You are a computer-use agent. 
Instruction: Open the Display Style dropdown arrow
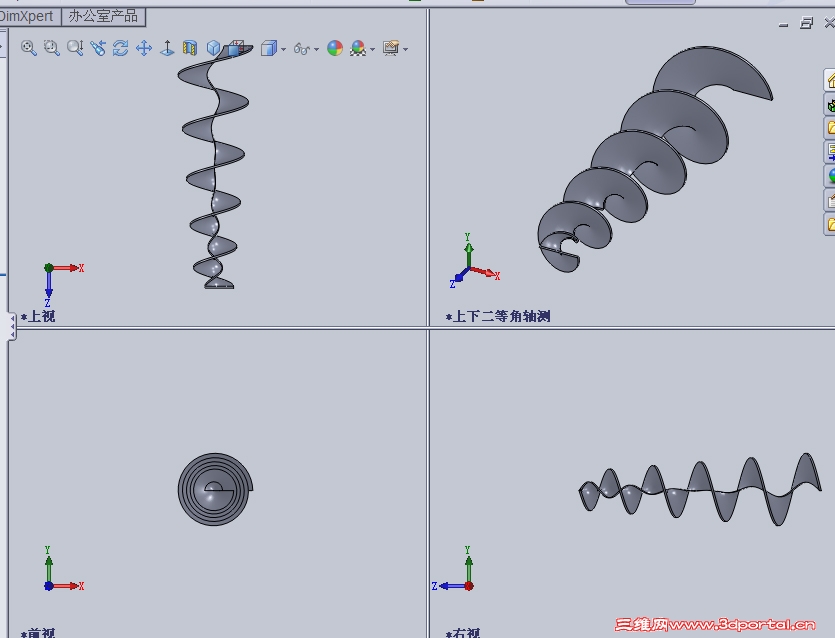tap(283, 49)
